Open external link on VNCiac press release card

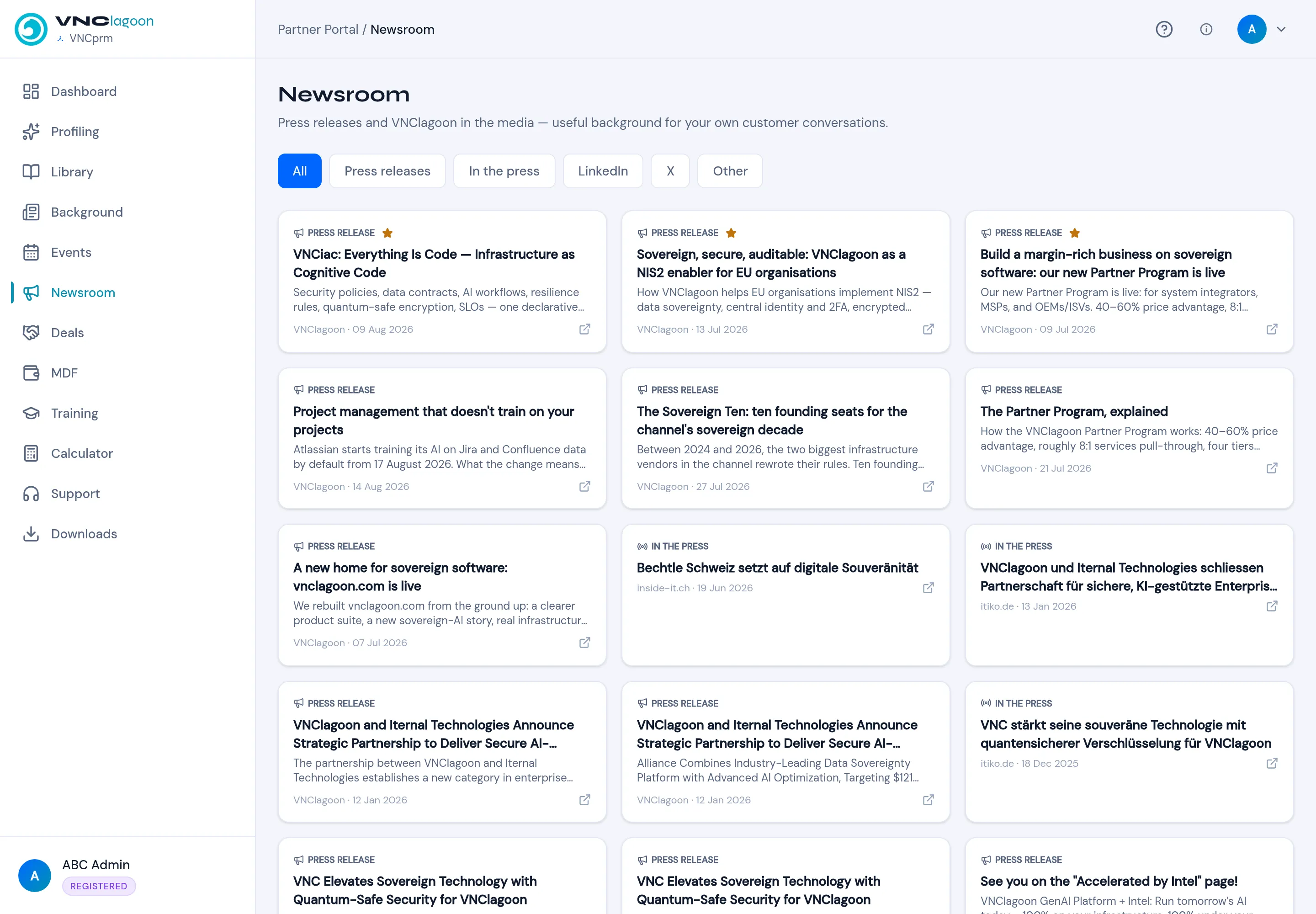click(x=585, y=329)
